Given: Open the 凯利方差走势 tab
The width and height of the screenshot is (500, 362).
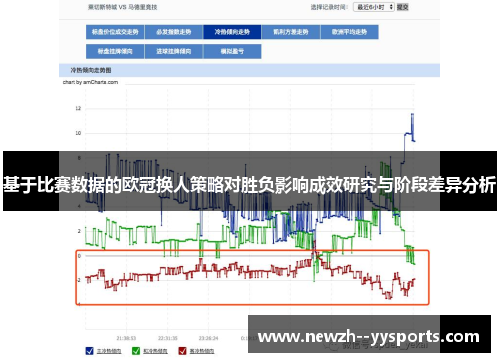Looking at the screenshot, I should click(291, 32).
